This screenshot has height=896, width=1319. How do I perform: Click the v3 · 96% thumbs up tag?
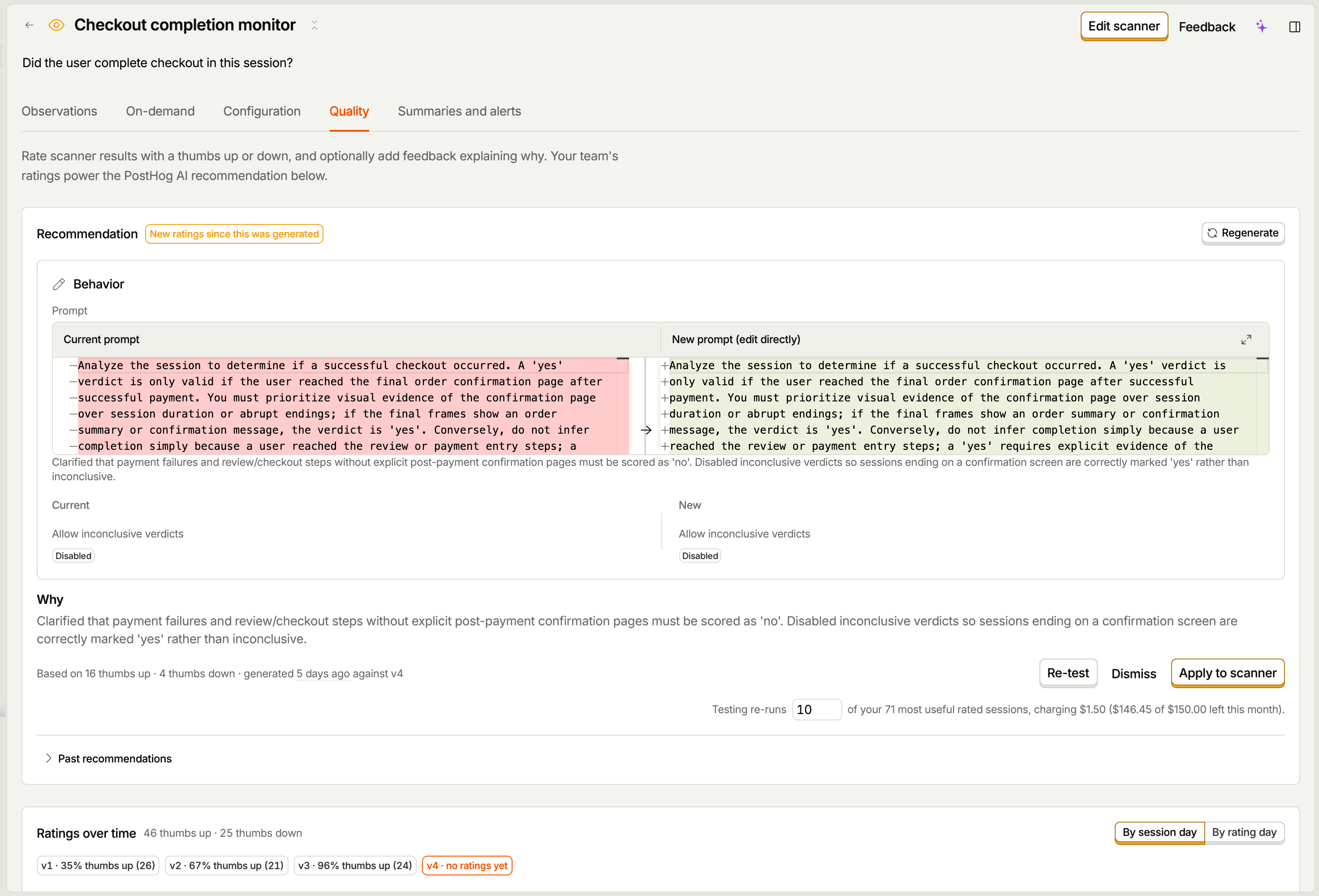pyautogui.click(x=355, y=866)
